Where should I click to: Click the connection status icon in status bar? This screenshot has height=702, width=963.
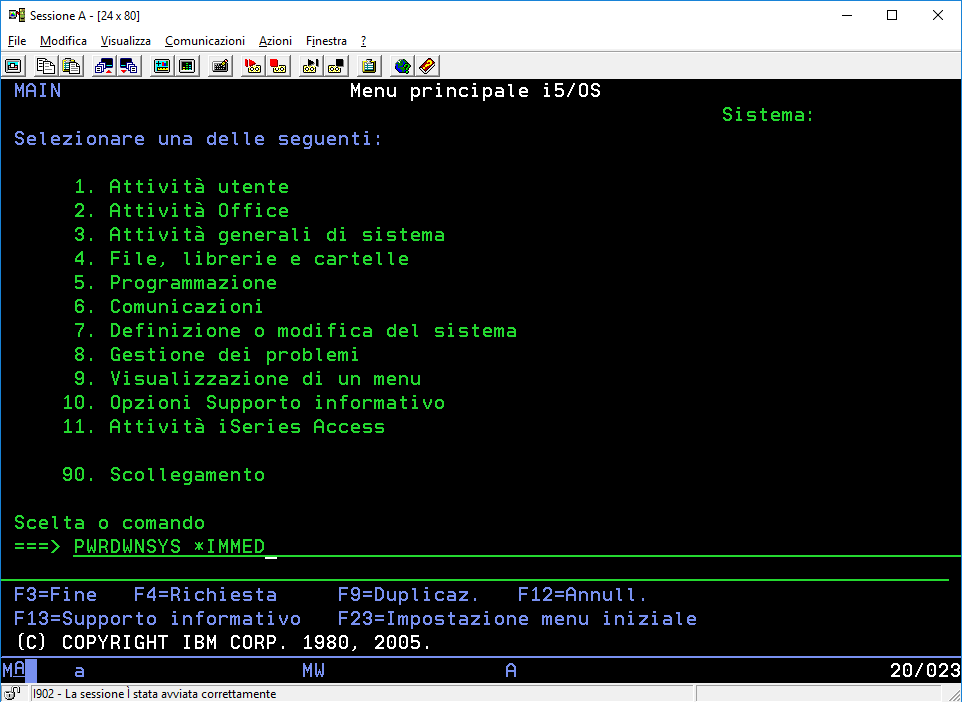pos(12,694)
